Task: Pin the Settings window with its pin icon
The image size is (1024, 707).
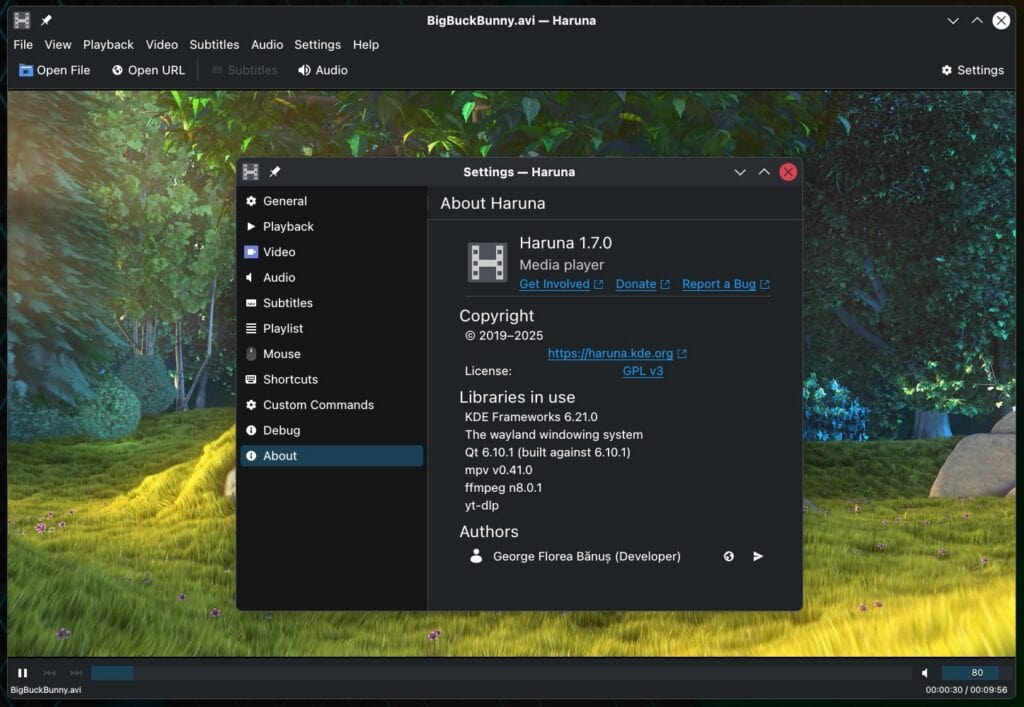Action: 275,171
